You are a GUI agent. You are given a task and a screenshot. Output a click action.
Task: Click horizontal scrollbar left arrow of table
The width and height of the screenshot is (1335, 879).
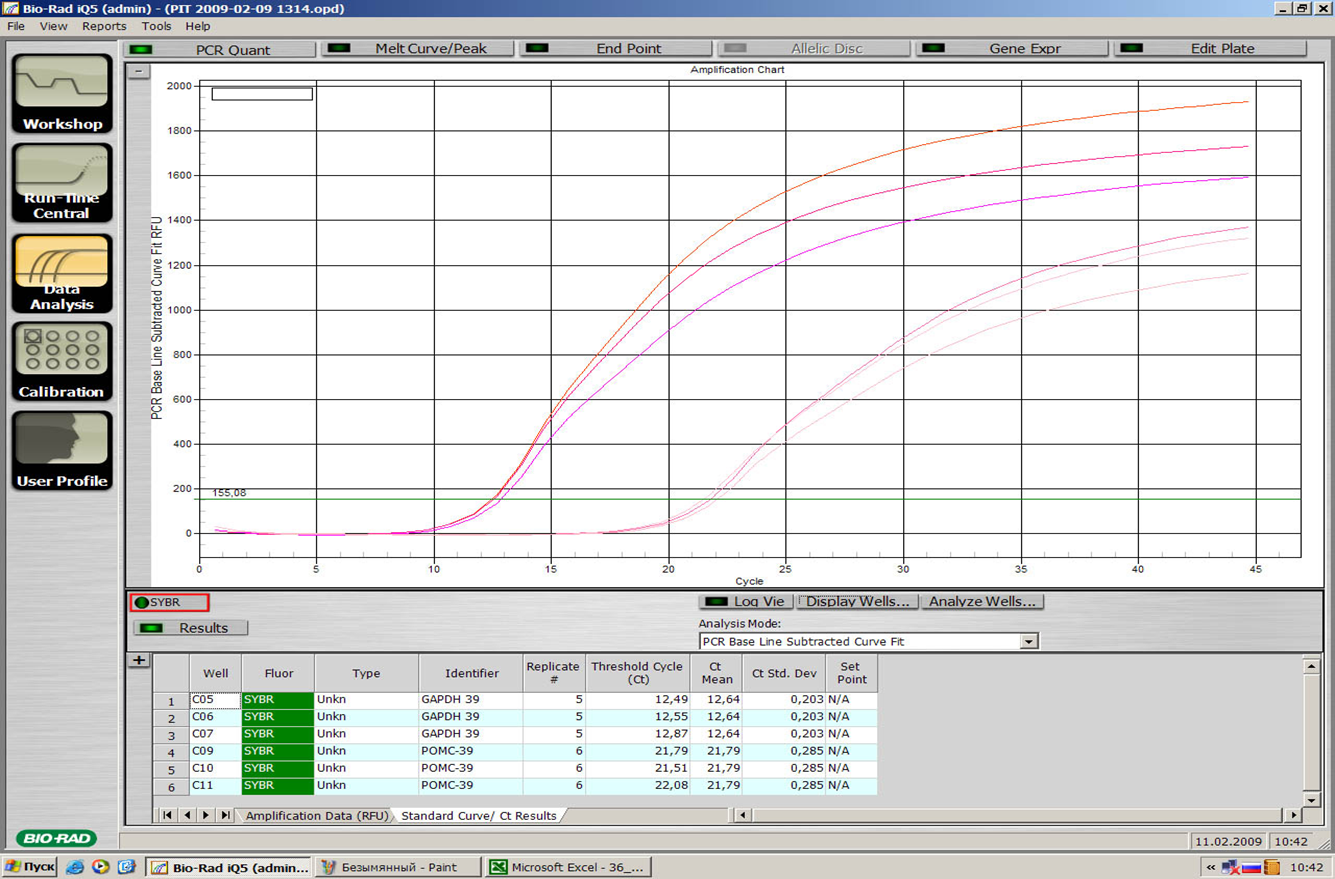coord(743,816)
